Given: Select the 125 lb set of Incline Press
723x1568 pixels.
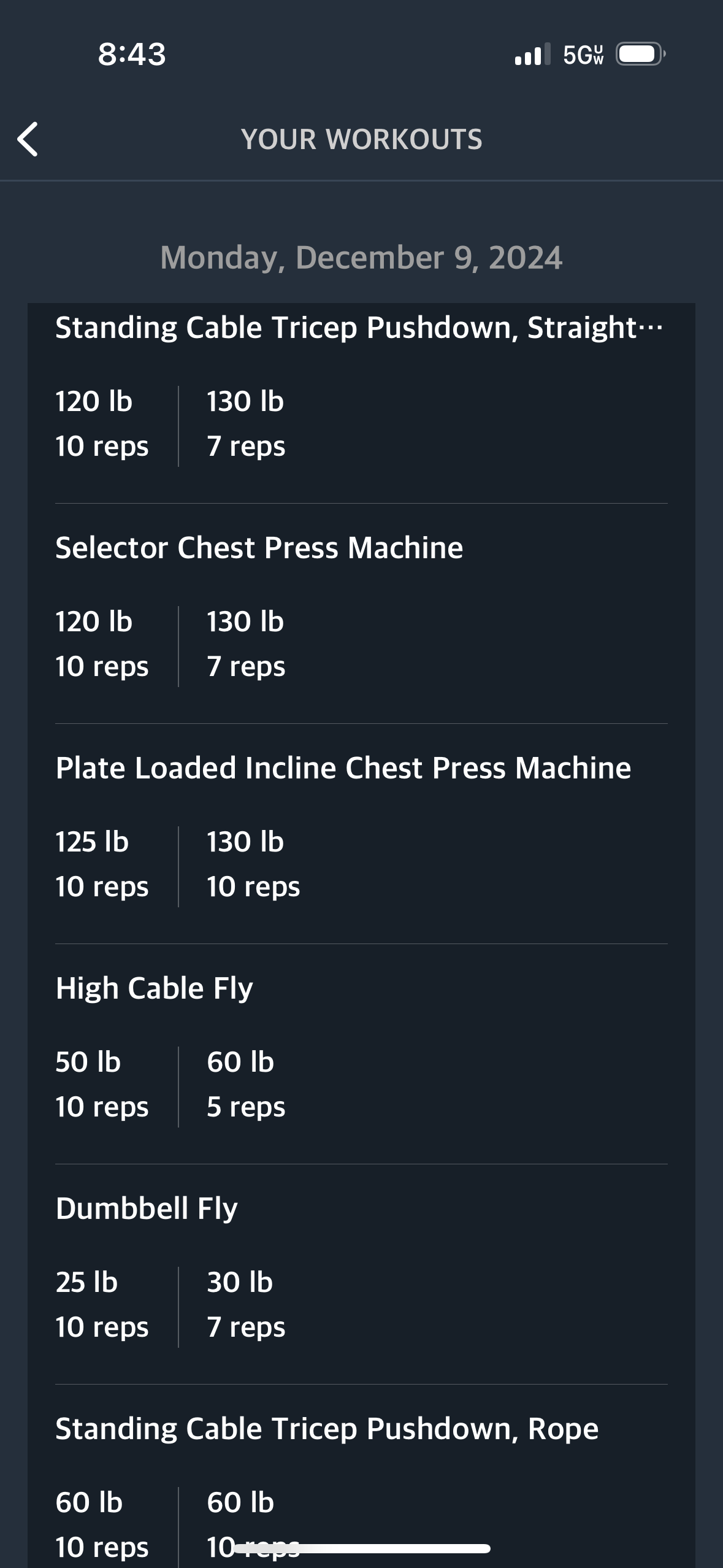Looking at the screenshot, I should point(102,864).
